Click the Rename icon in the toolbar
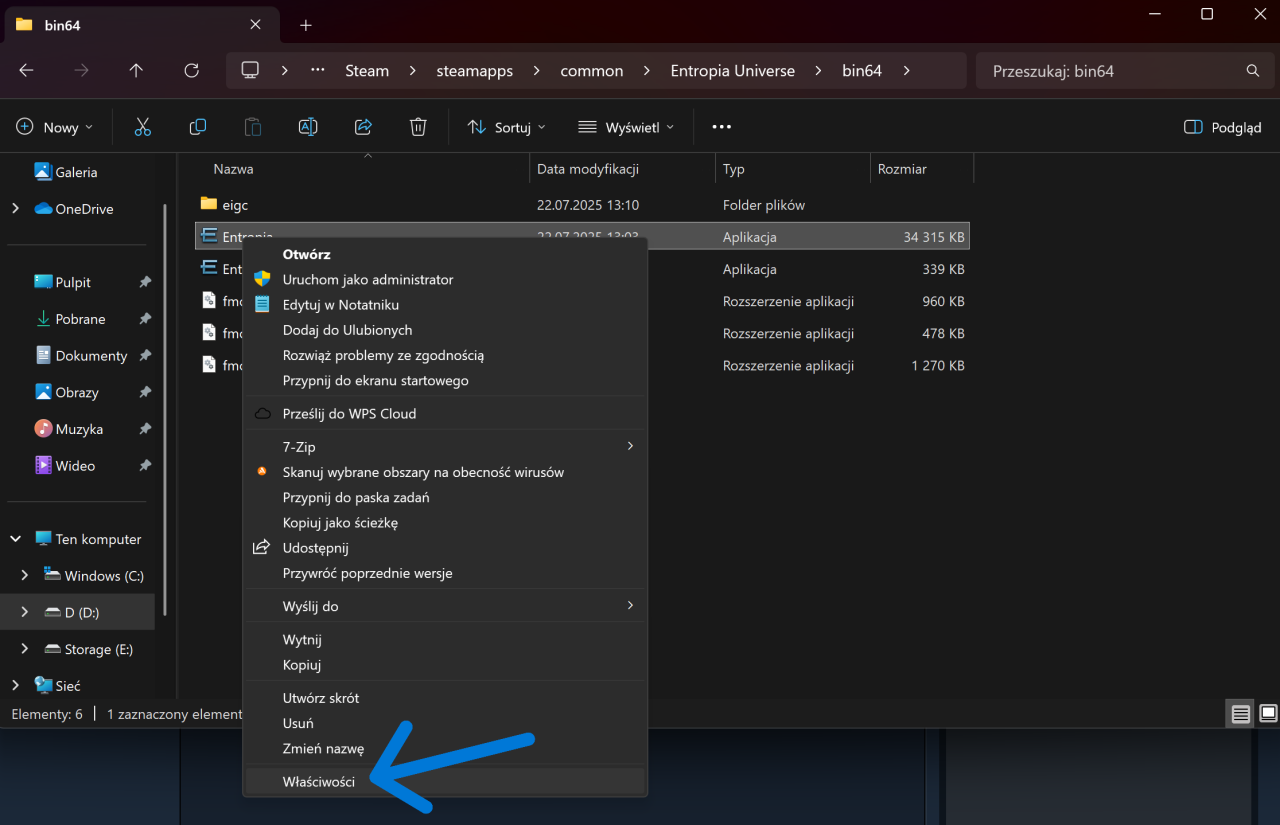The height and width of the screenshot is (825, 1280). (308, 127)
